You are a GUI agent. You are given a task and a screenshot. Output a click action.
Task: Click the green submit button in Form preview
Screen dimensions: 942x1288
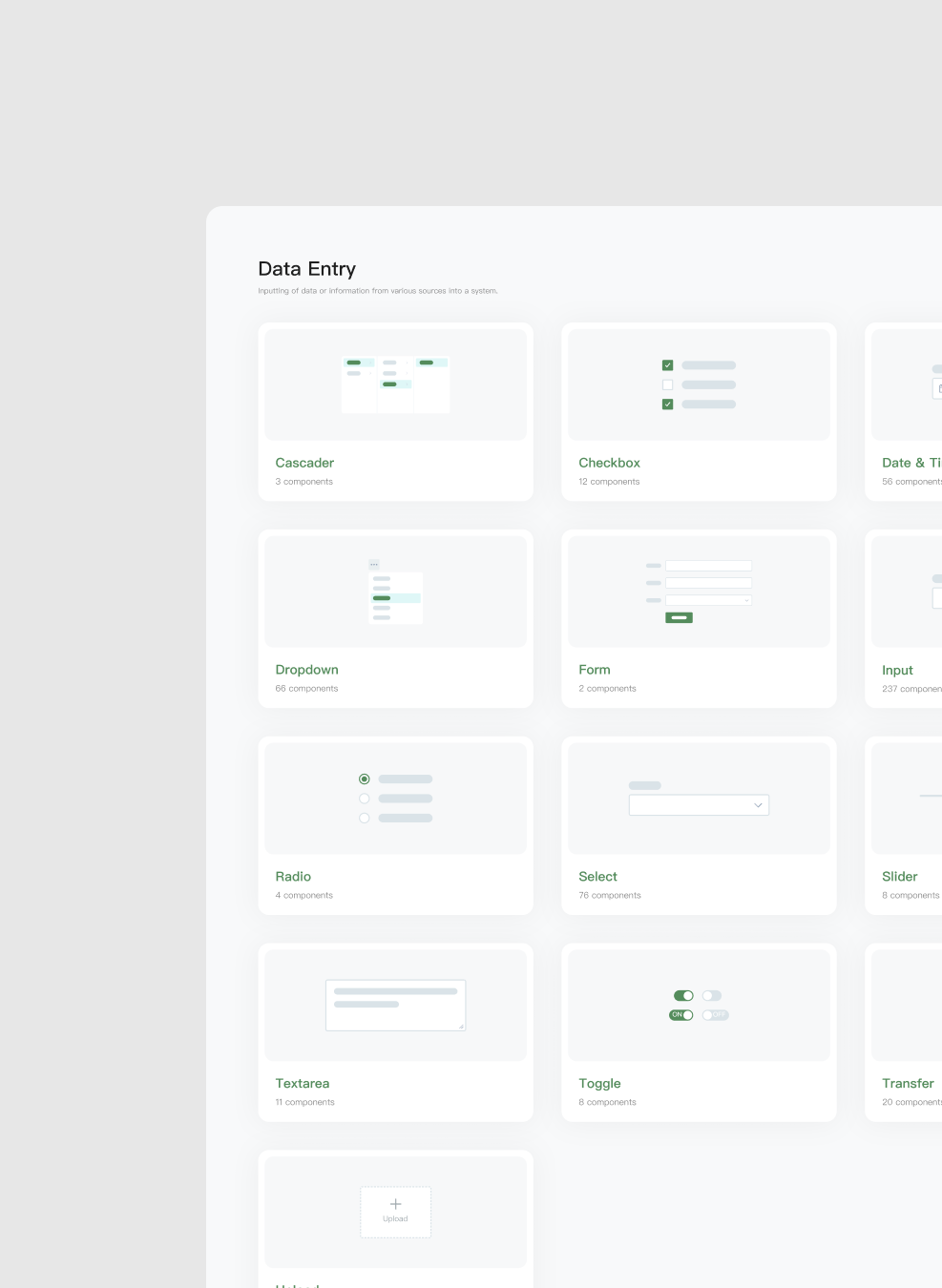(x=679, y=617)
